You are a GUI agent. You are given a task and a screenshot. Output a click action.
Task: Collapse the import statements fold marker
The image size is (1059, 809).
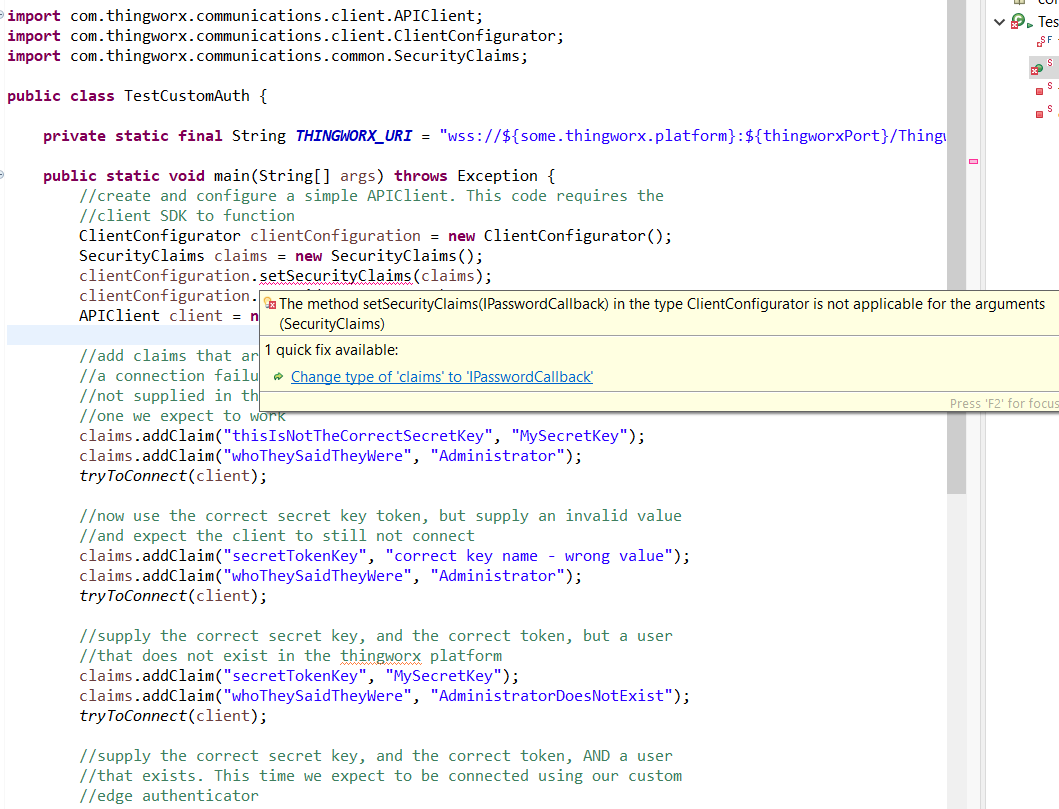click(3, 15)
